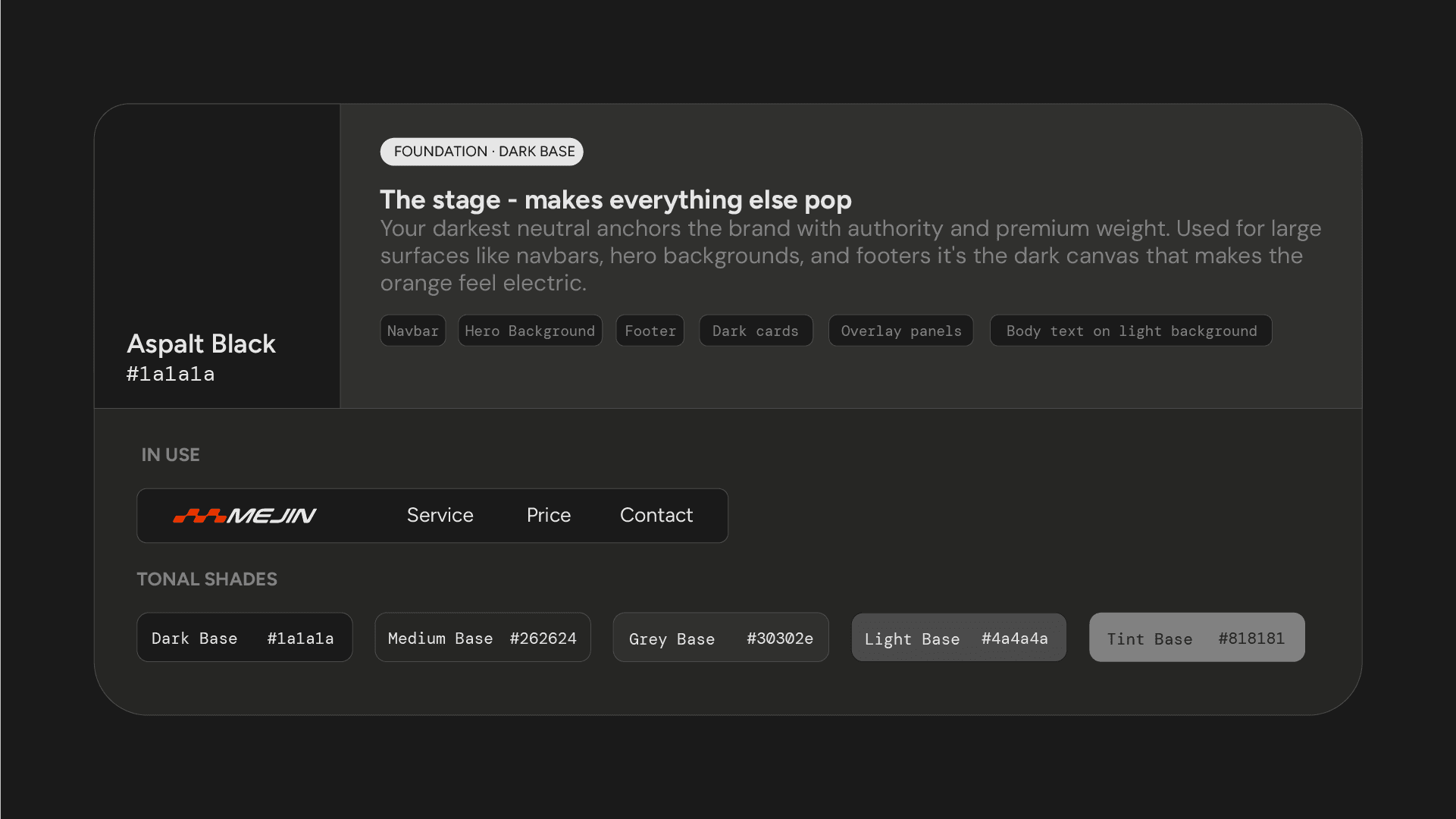The height and width of the screenshot is (819, 1456).
Task: Select the Dark cards usage tag
Action: tap(756, 331)
